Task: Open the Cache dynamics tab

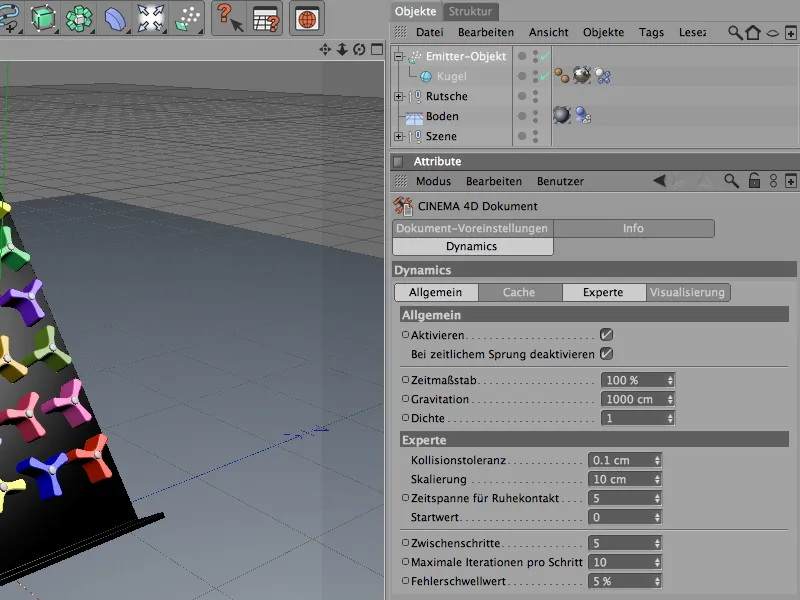Action: pyautogui.click(x=519, y=293)
